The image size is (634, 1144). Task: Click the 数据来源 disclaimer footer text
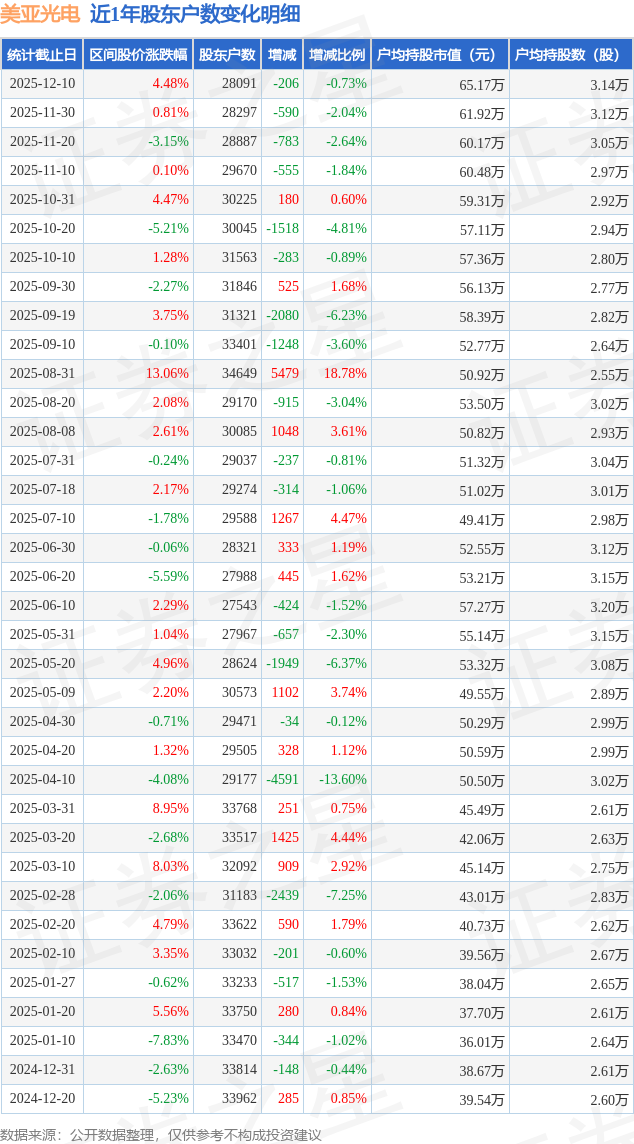point(160,1134)
